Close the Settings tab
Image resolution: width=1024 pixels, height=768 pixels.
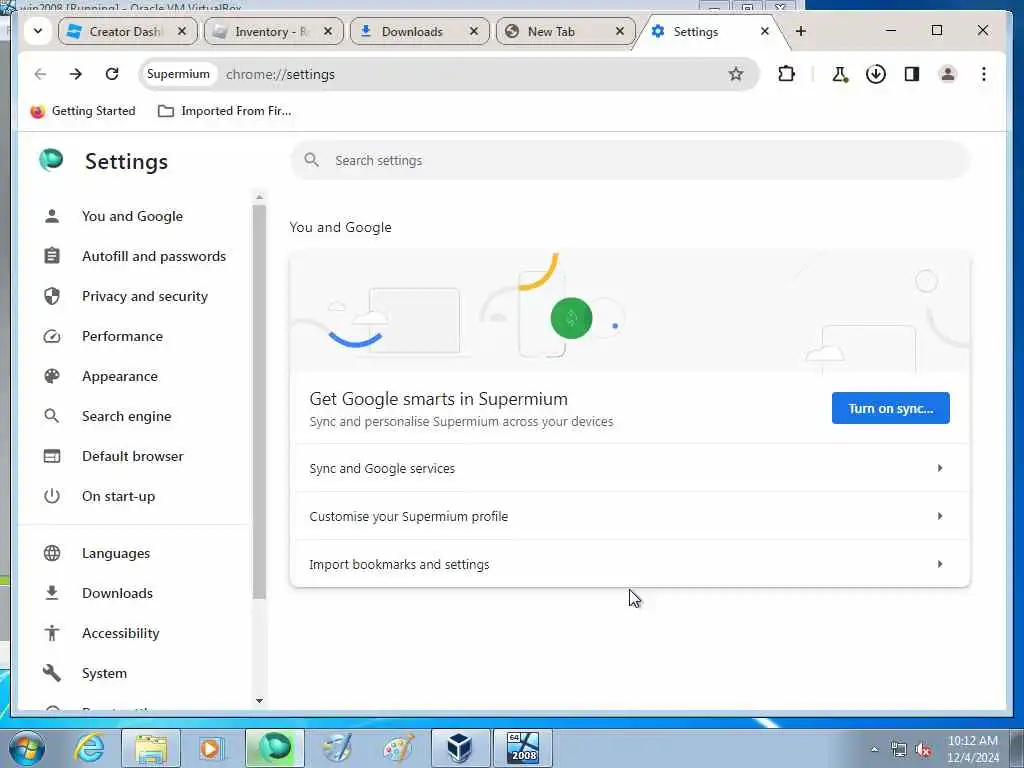coord(765,31)
